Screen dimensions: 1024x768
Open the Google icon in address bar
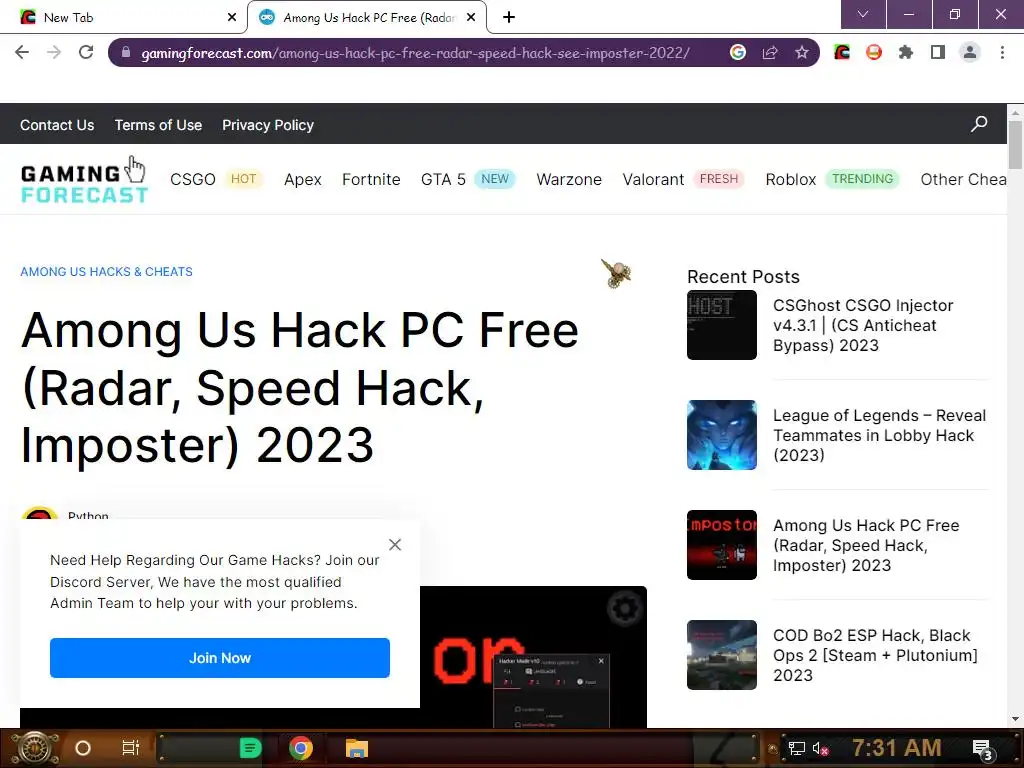tap(738, 52)
